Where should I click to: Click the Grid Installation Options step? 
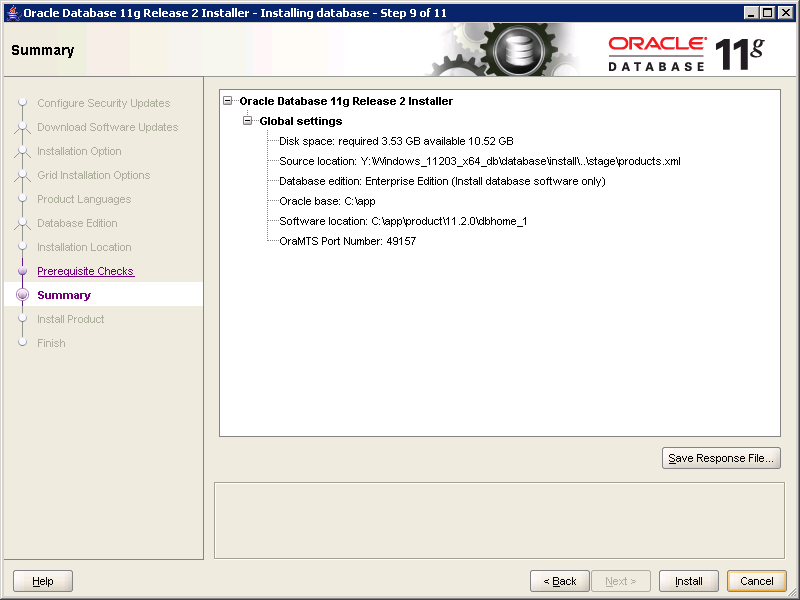click(93, 175)
